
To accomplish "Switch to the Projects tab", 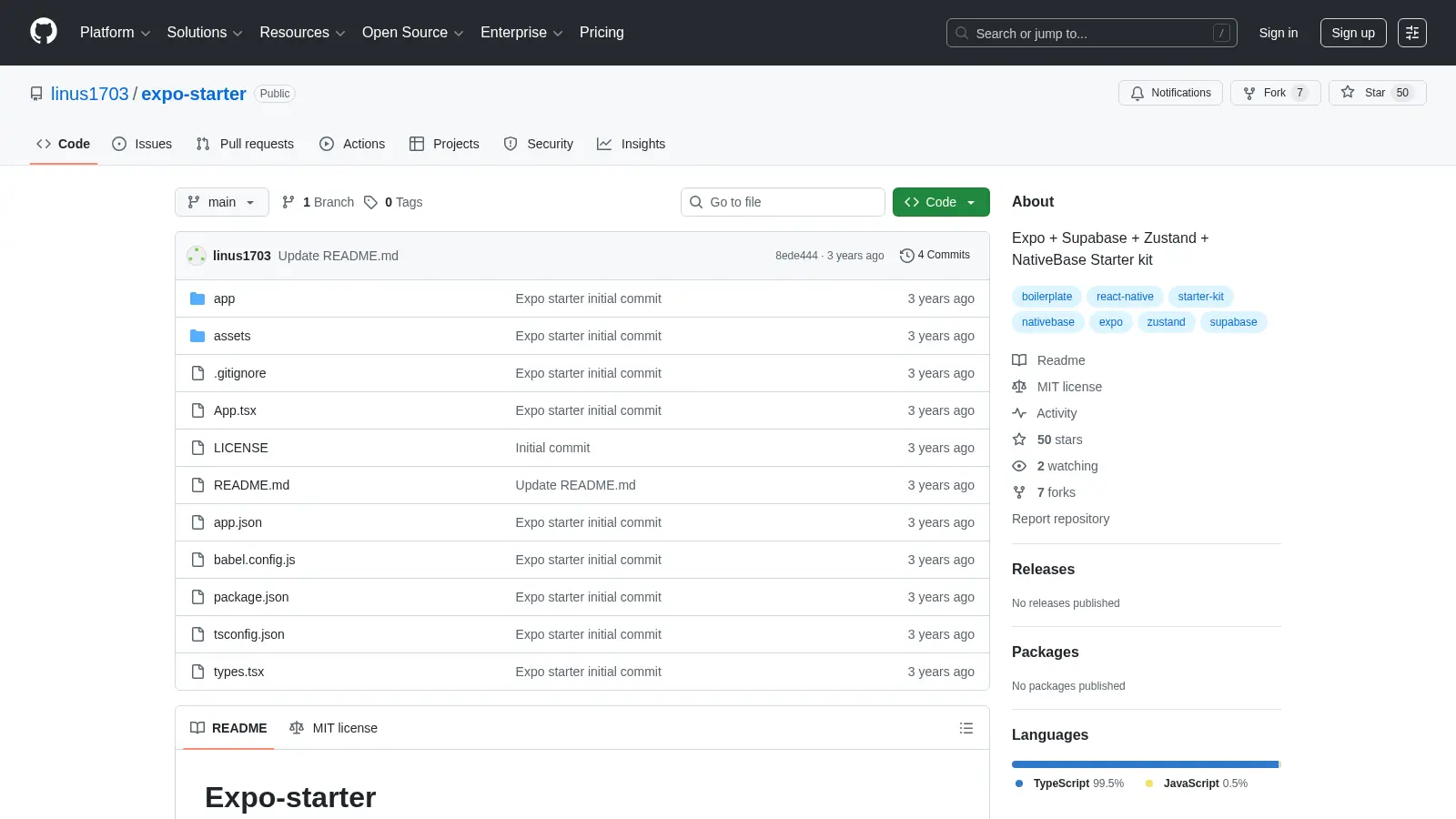I will 444,144.
